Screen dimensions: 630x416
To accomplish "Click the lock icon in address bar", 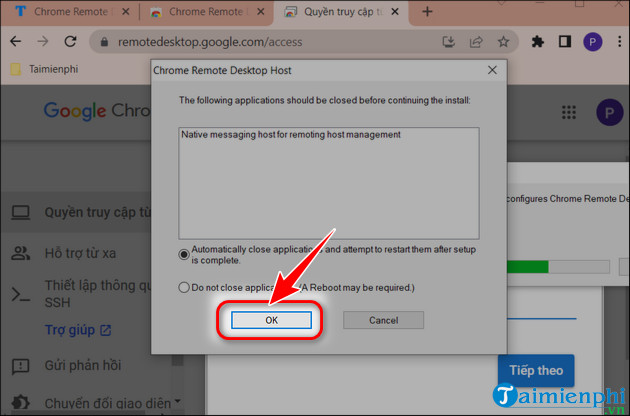I will (104, 42).
